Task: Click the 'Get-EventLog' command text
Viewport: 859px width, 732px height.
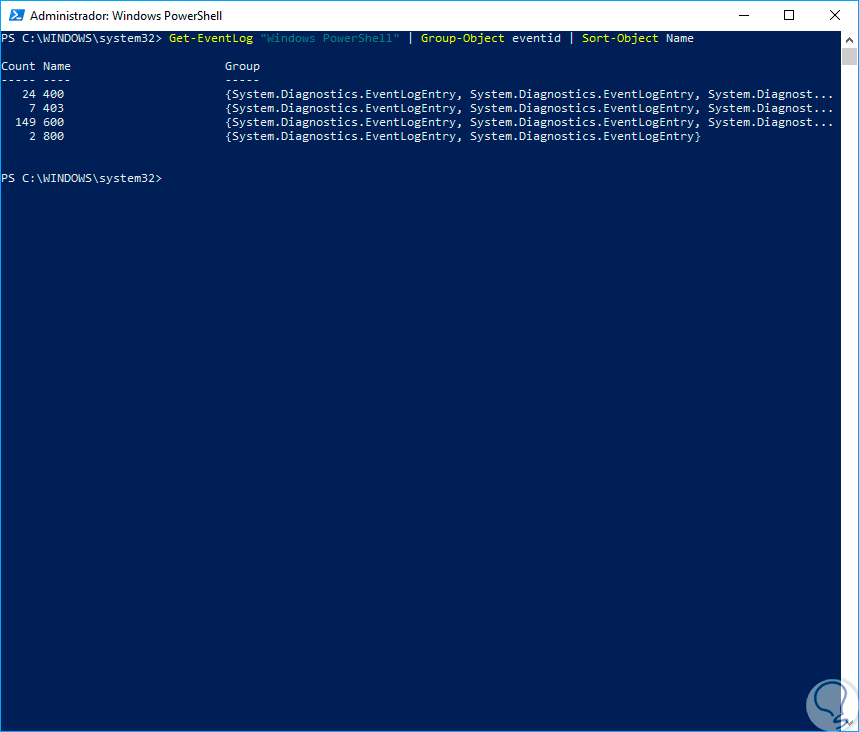Action: tap(211, 38)
